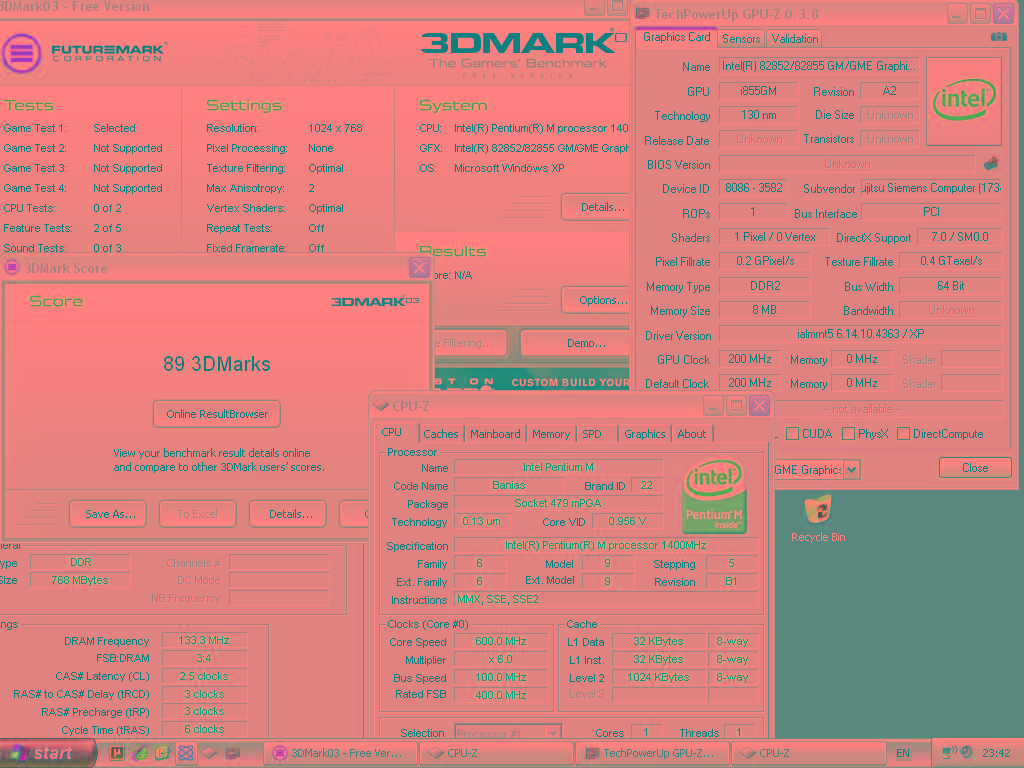Click the system clock showing 23:42
Image resolution: width=1024 pixels, height=768 pixels.
(995, 753)
